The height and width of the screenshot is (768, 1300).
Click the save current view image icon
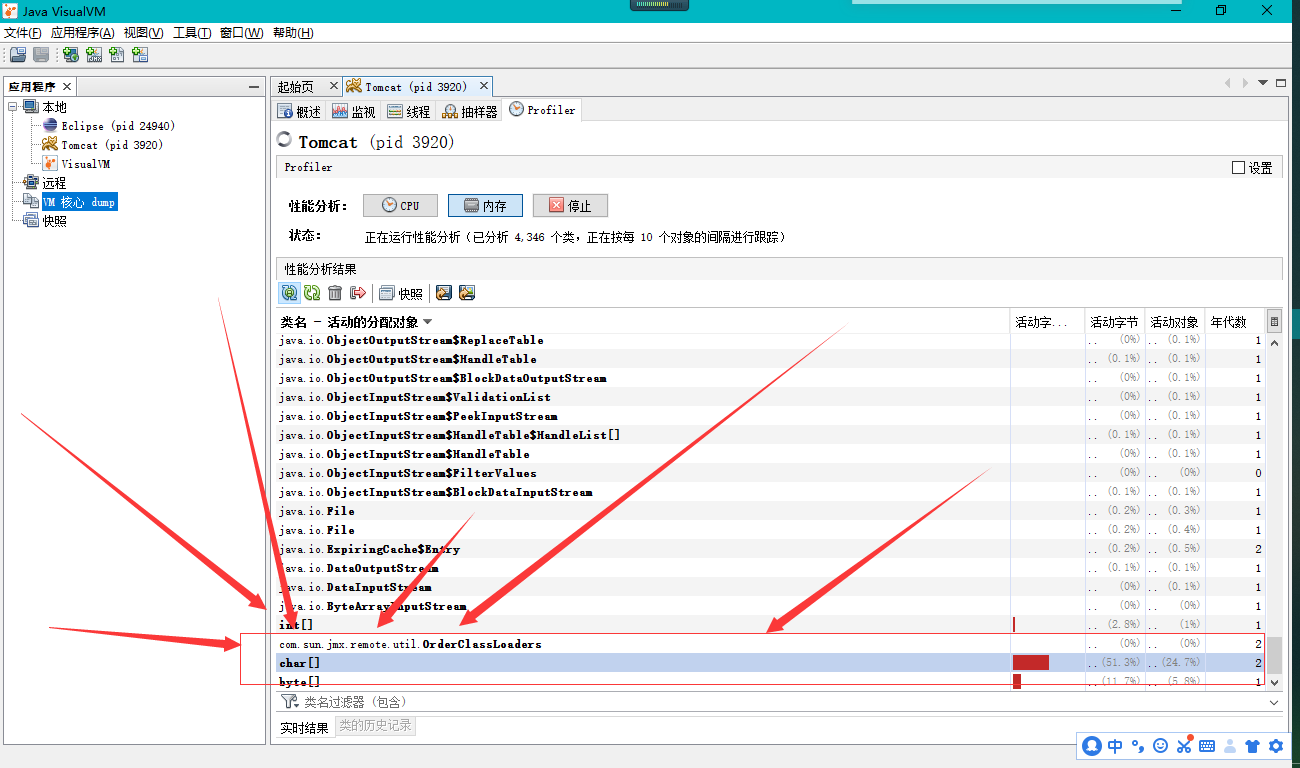[x=467, y=293]
